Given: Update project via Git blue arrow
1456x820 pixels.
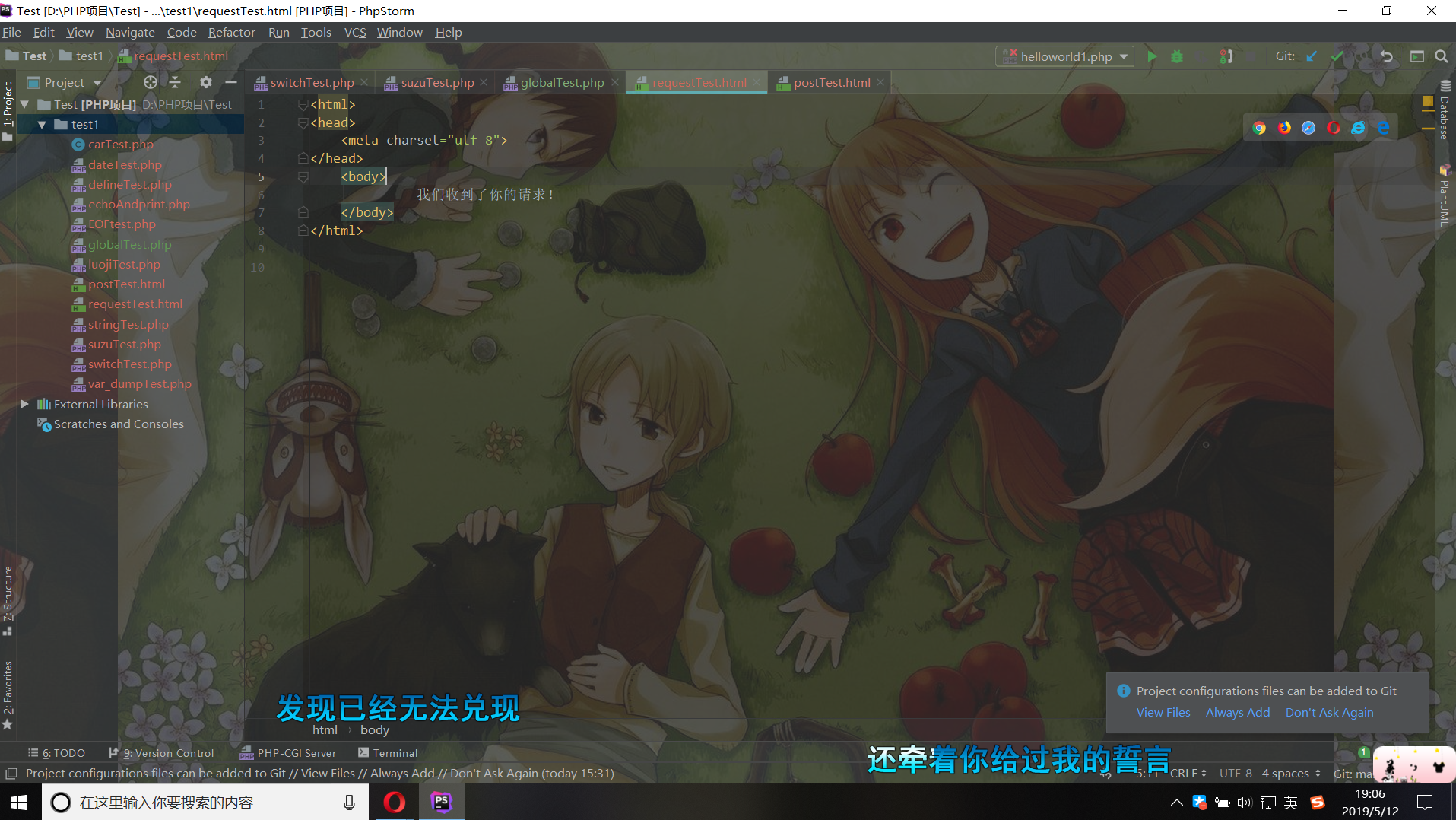Looking at the screenshot, I should [x=1312, y=56].
